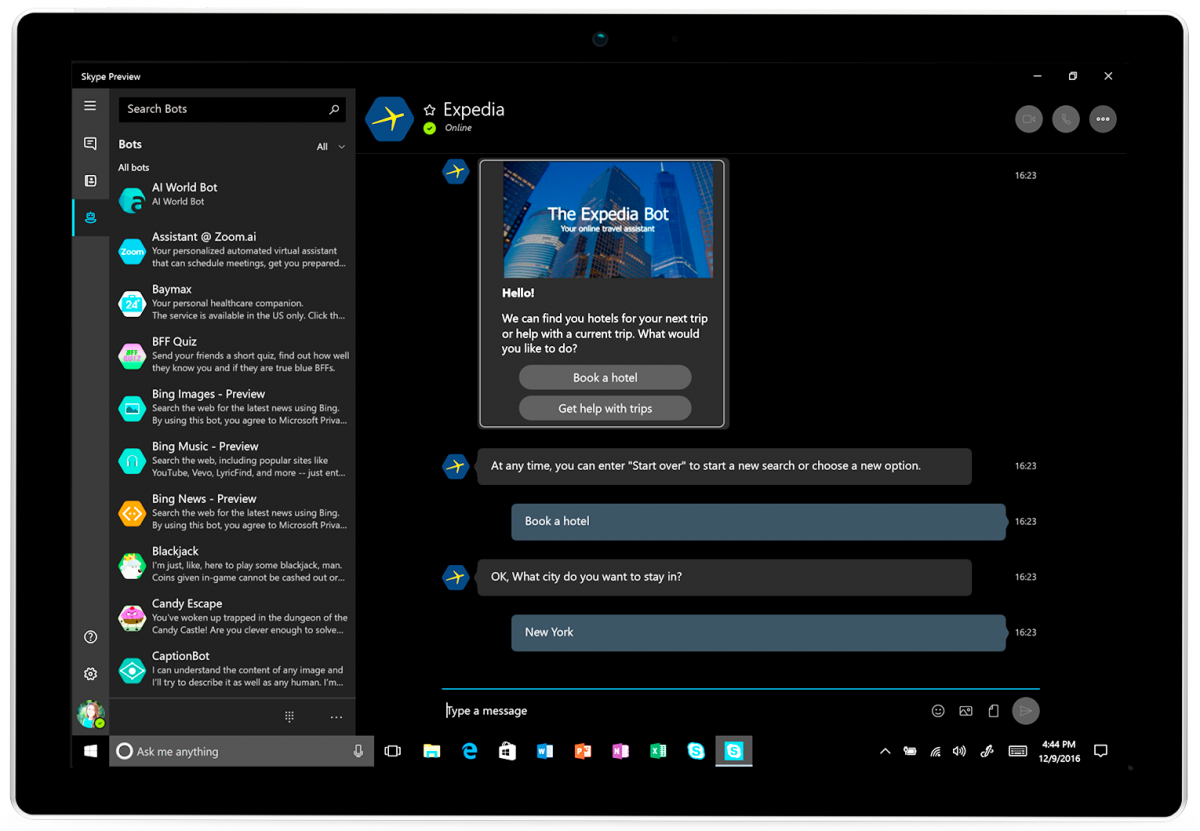Select Bing News - Preview bot

pos(232,511)
